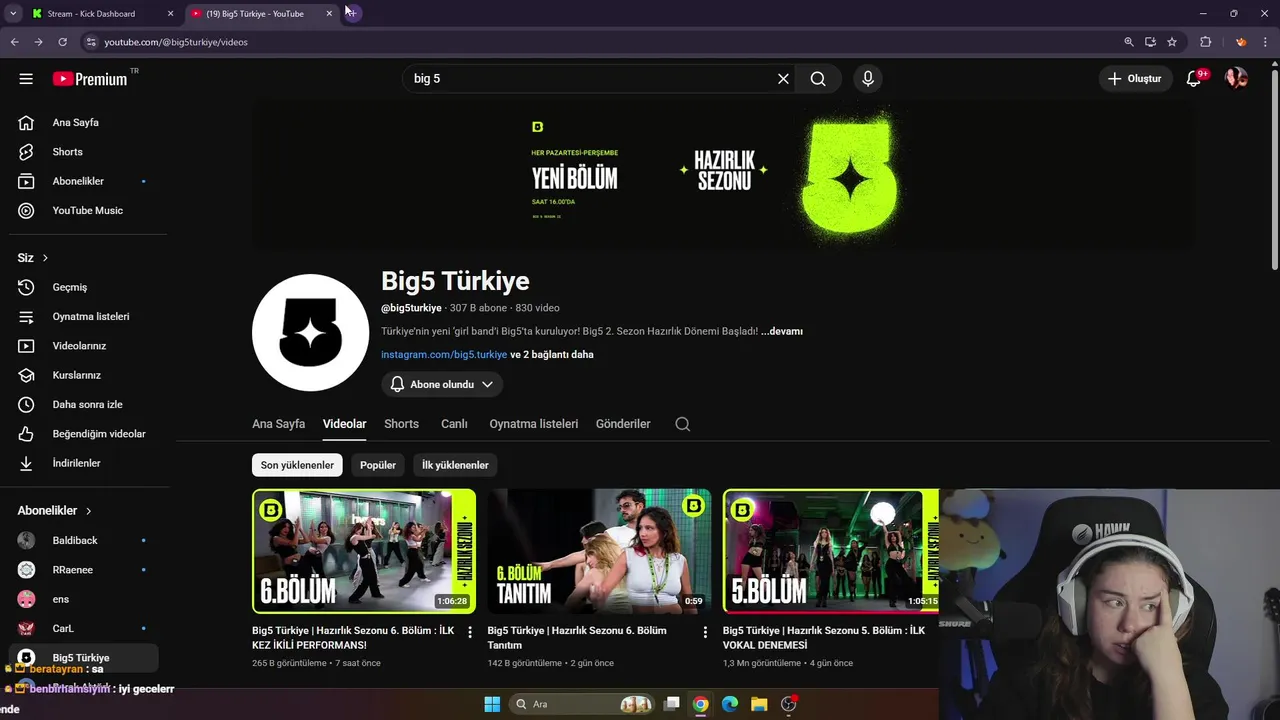Screen dimensions: 1280x720
Task: Open File Explorer from the taskbar
Action: [x=758, y=704]
